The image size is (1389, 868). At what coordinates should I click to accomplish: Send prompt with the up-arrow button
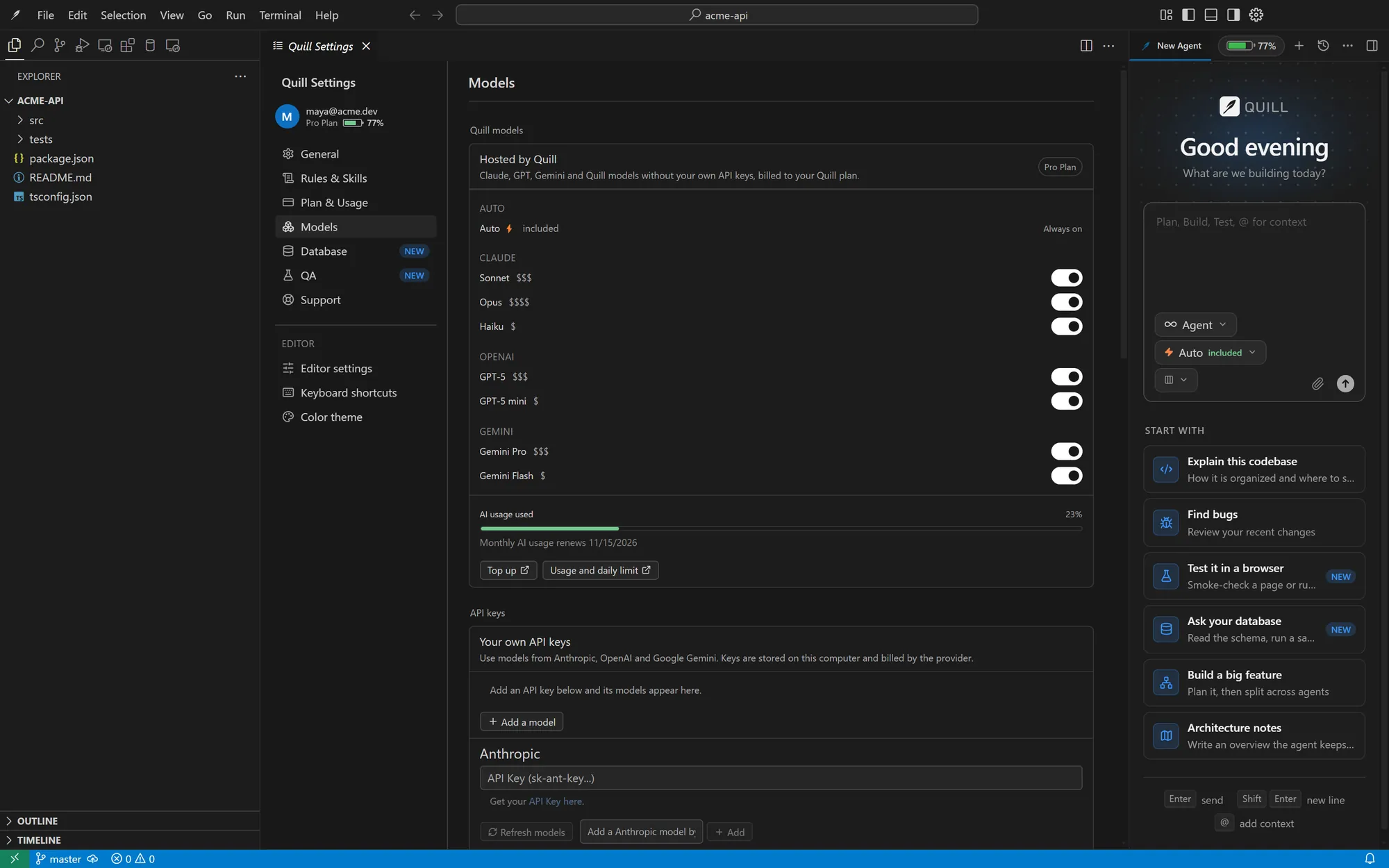pyautogui.click(x=1345, y=383)
